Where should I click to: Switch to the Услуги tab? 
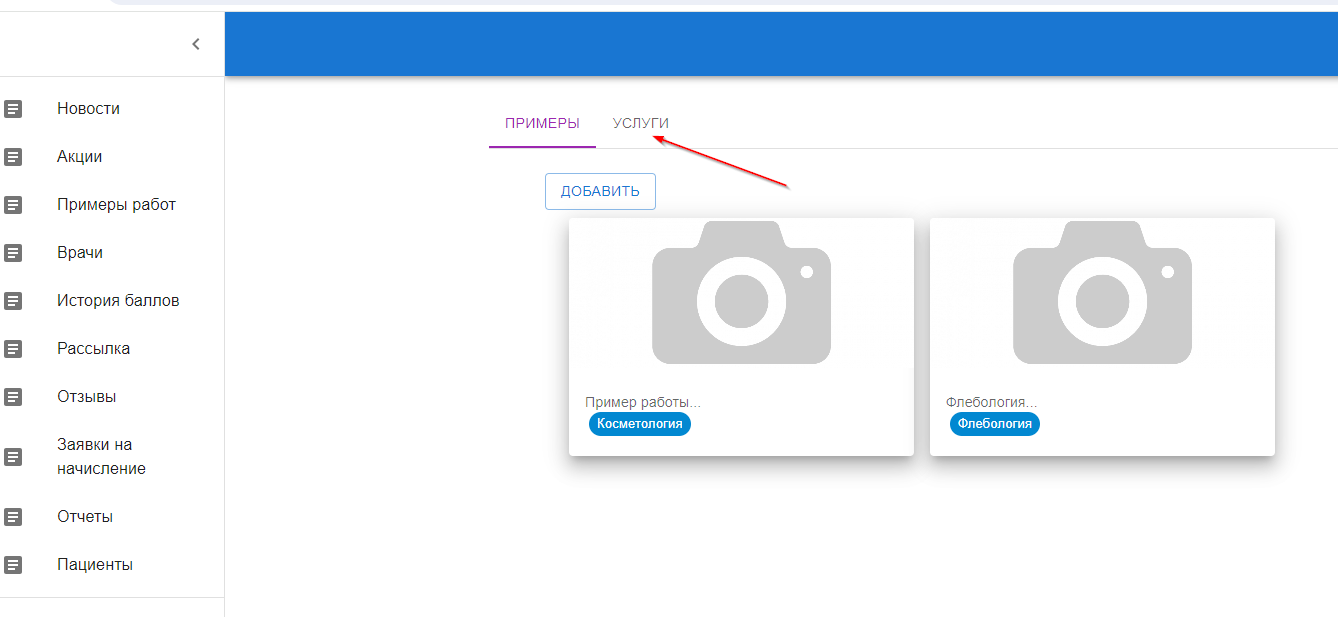click(x=641, y=123)
